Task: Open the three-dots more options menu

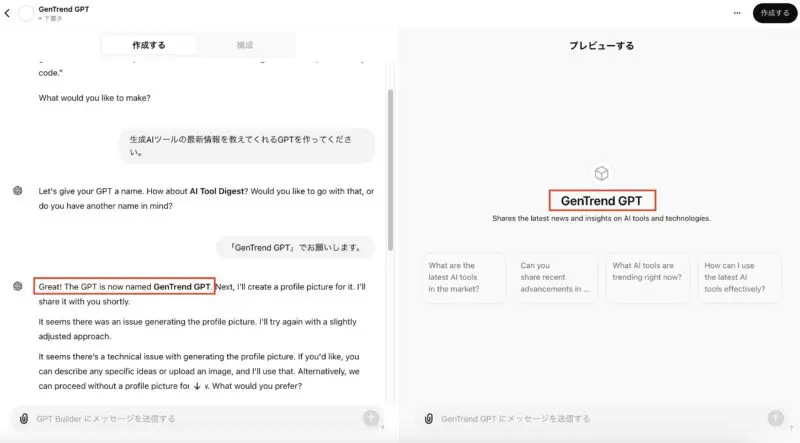Action: [x=737, y=13]
